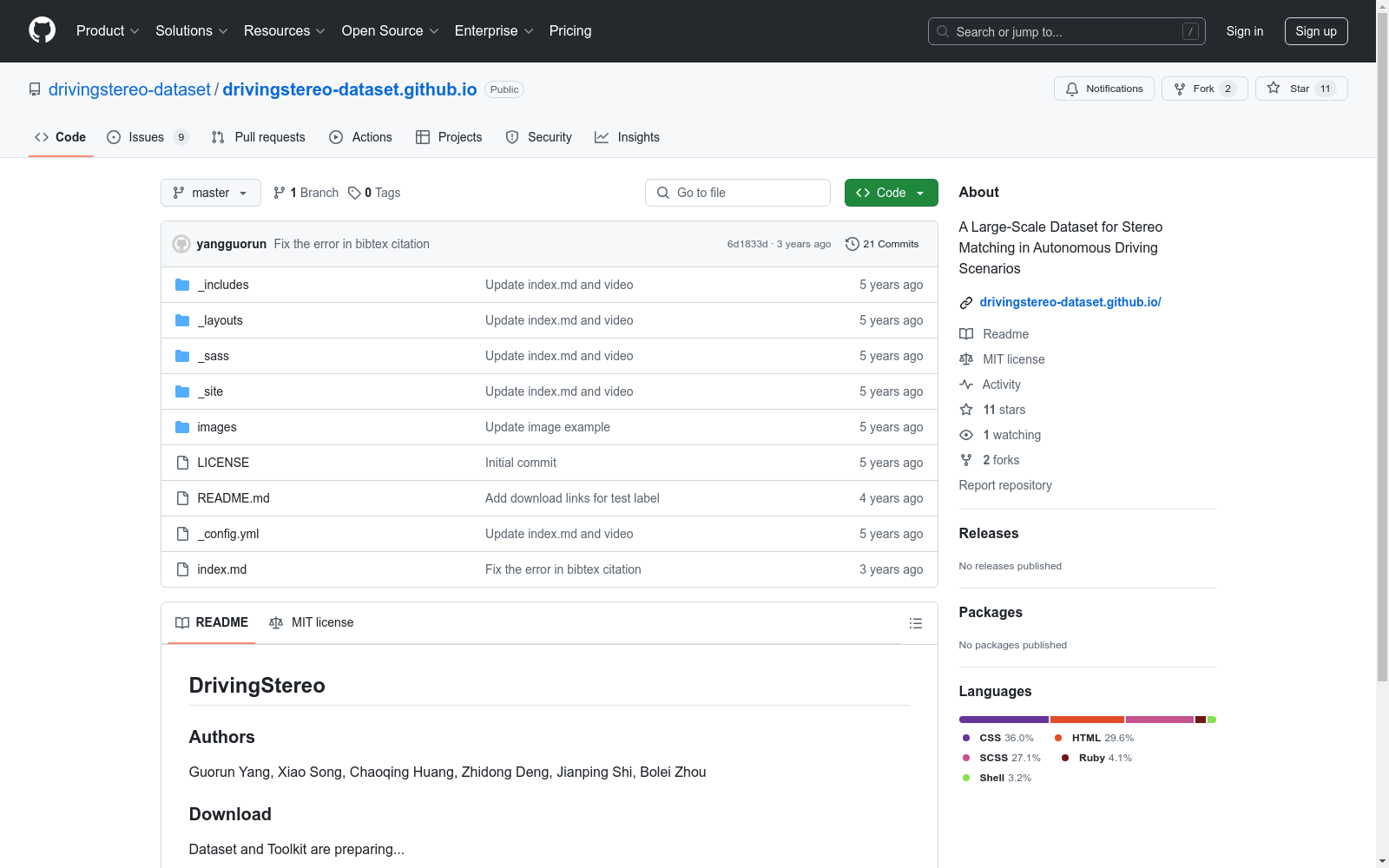Switch to the Insights tab
The image size is (1389, 868).
tap(627, 137)
